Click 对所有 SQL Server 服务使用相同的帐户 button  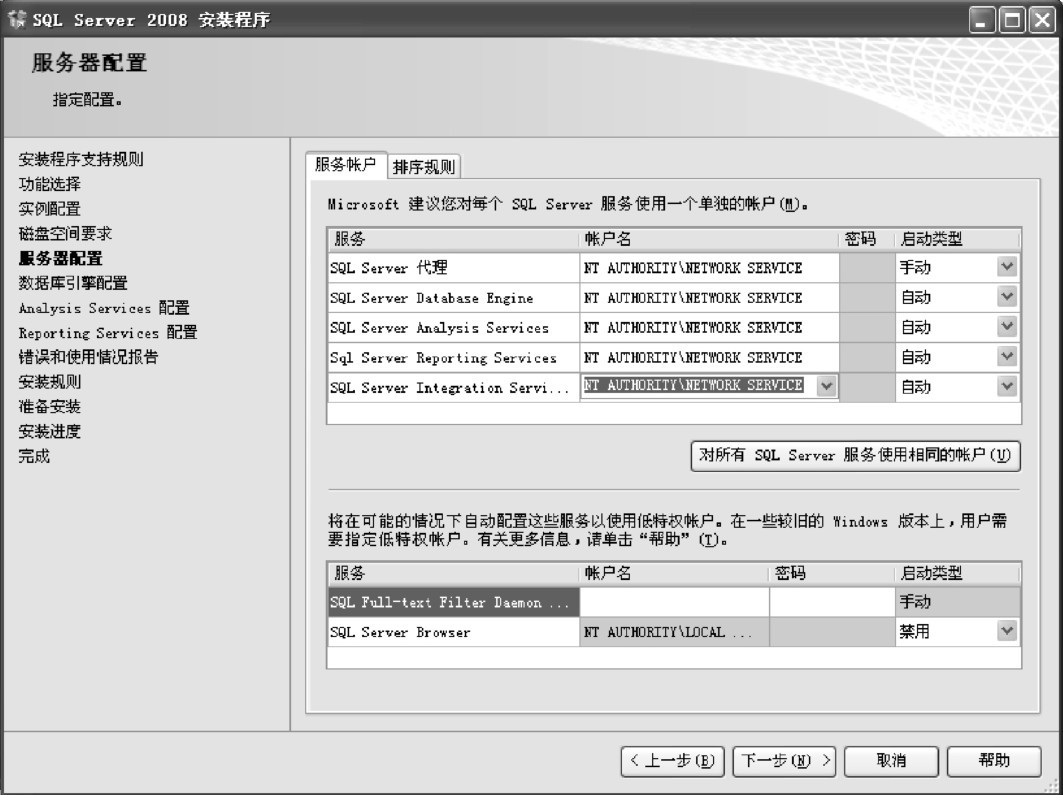coord(855,455)
